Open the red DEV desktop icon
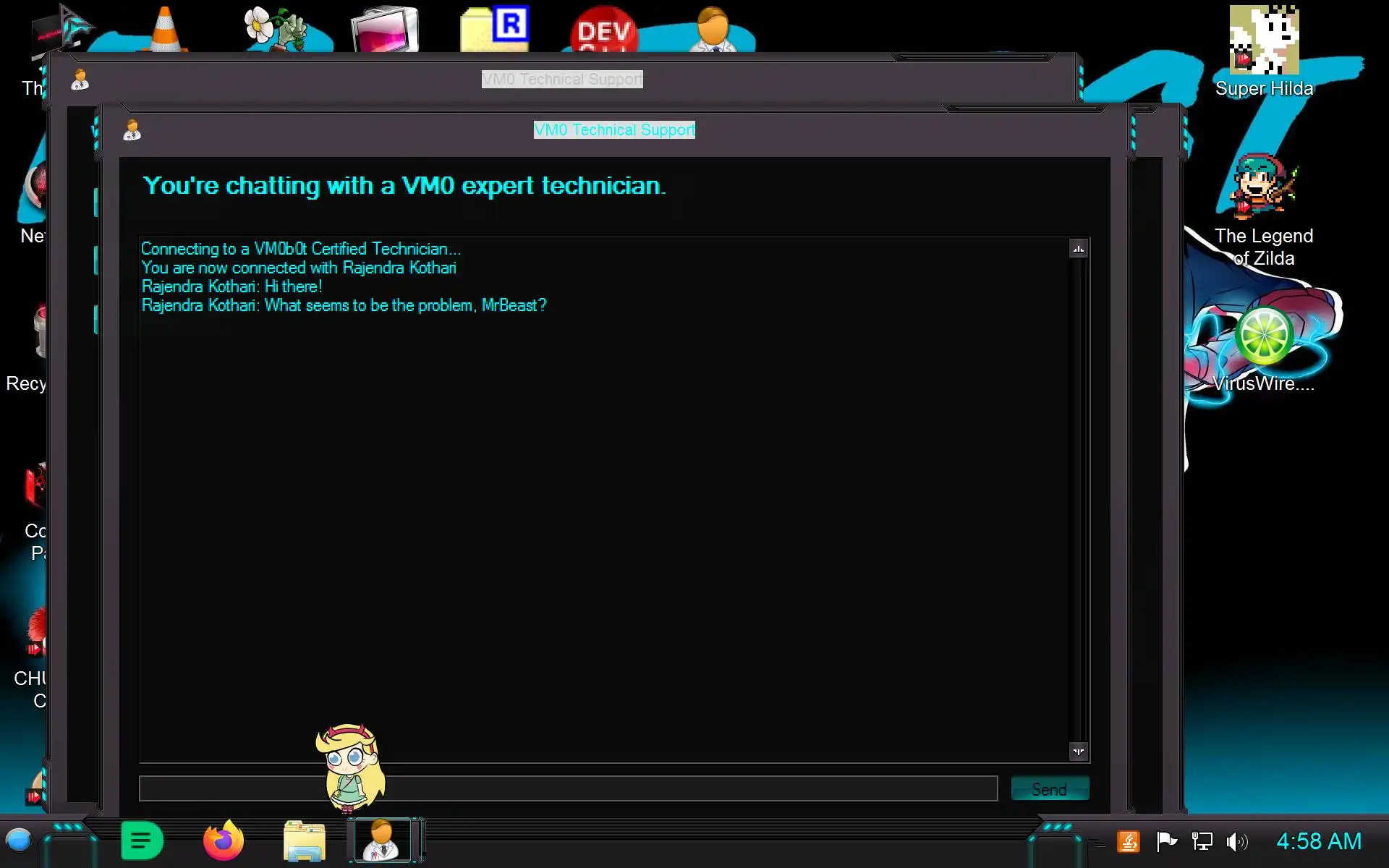This screenshot has height=868, width=1389. coord(603,30)
